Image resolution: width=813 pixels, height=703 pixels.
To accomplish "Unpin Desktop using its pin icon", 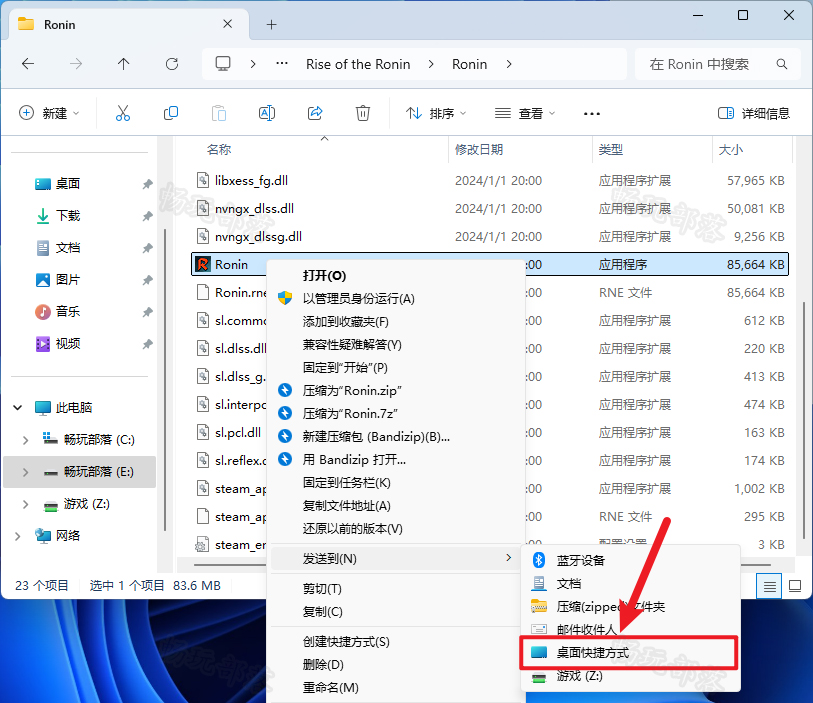I will [x=148, y=184].
